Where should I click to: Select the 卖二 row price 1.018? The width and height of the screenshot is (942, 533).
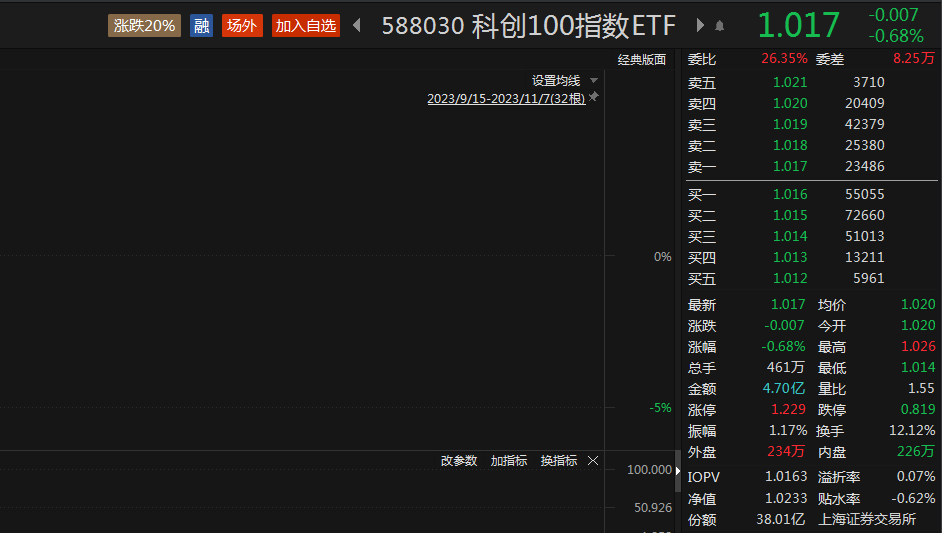[x=790, y=145]
